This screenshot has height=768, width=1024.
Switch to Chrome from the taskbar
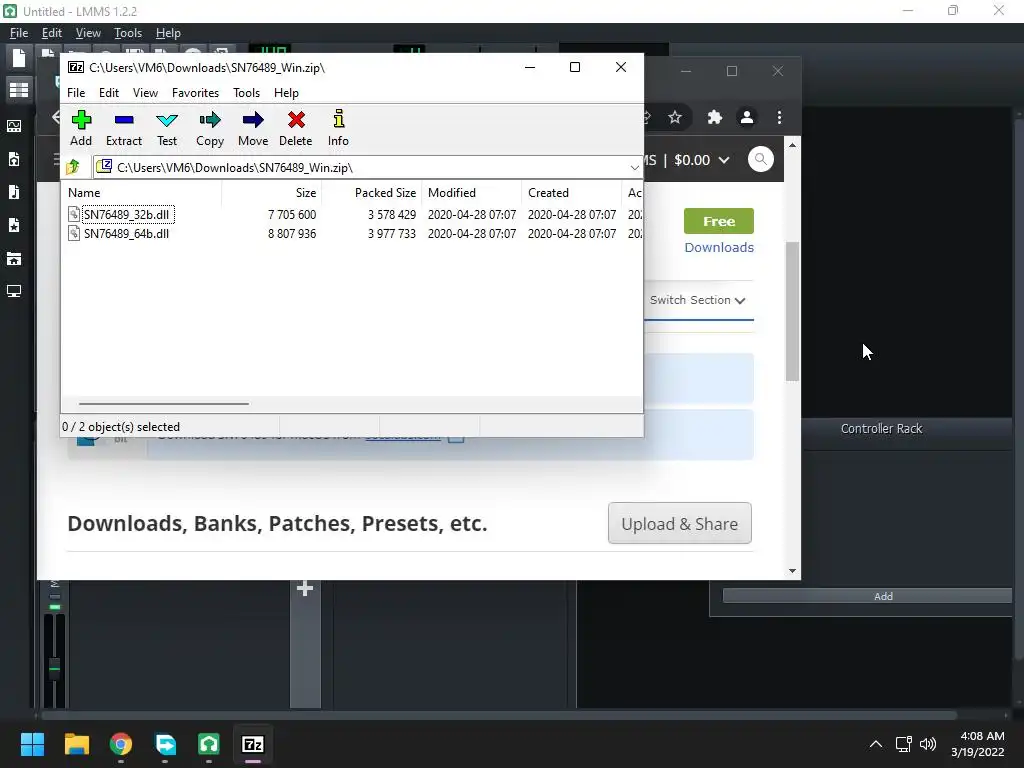click(x=121, y=744)
